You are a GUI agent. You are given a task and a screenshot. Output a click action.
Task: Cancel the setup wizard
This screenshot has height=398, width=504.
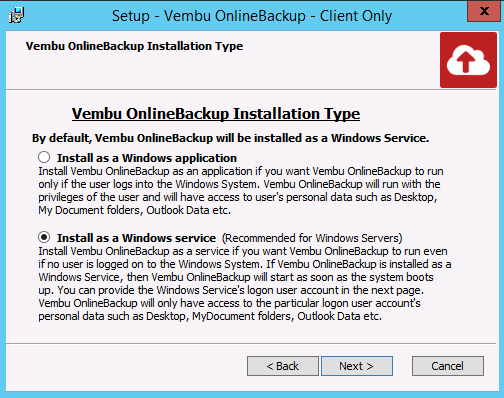pyautogui.click(x=448, y=366)
